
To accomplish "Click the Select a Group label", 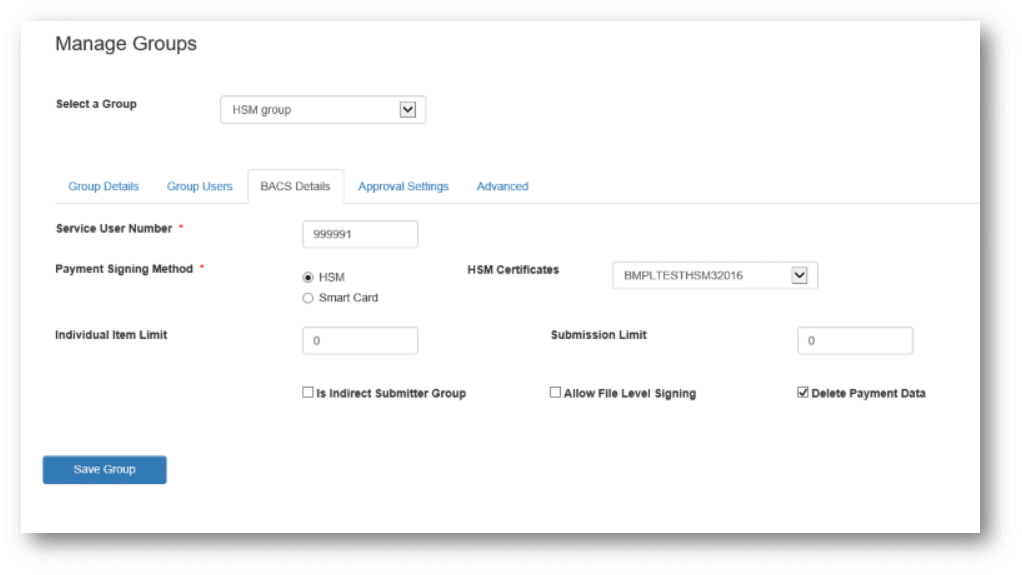I will click(96, 104).
